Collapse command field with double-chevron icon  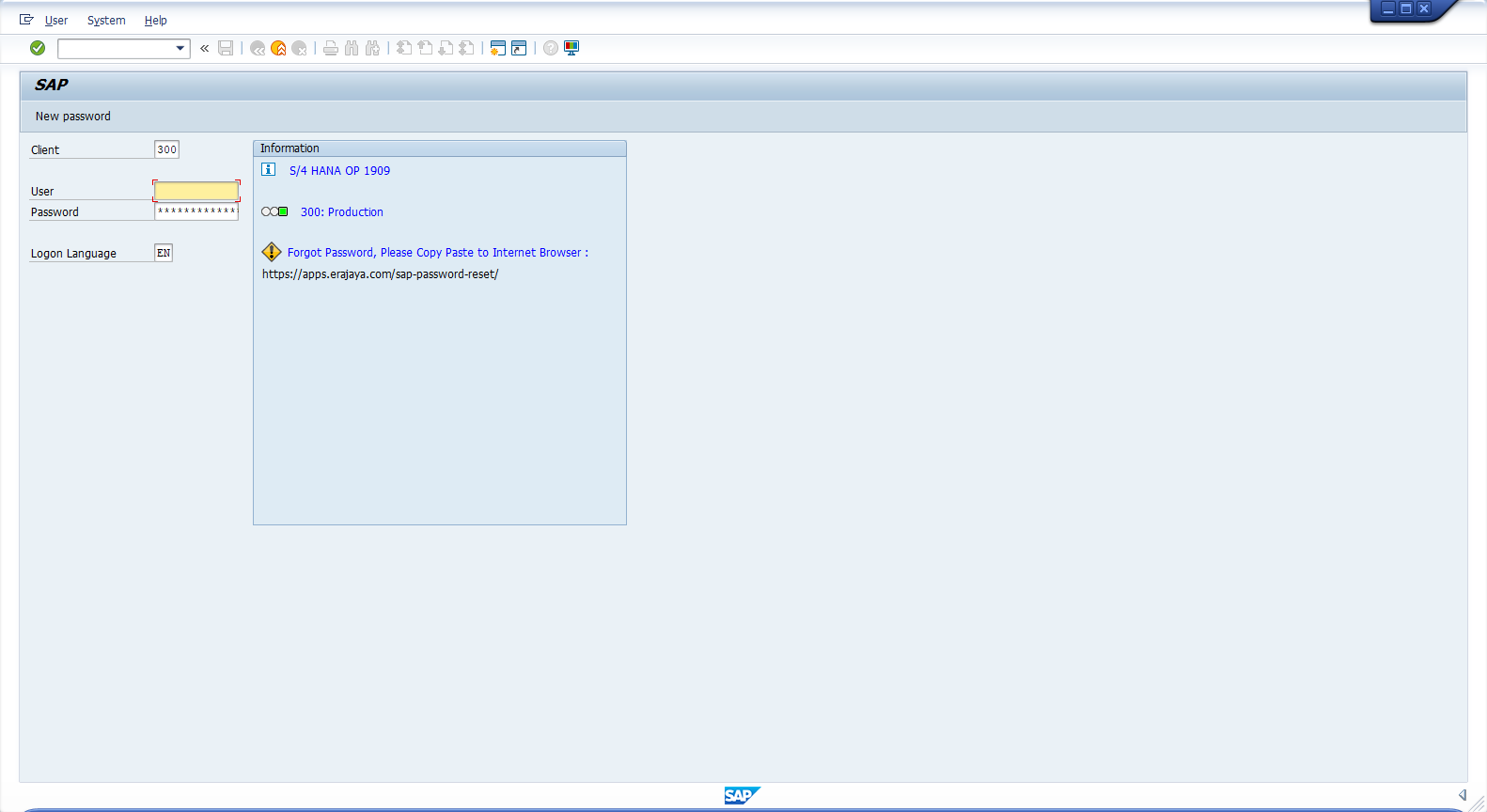205,48
